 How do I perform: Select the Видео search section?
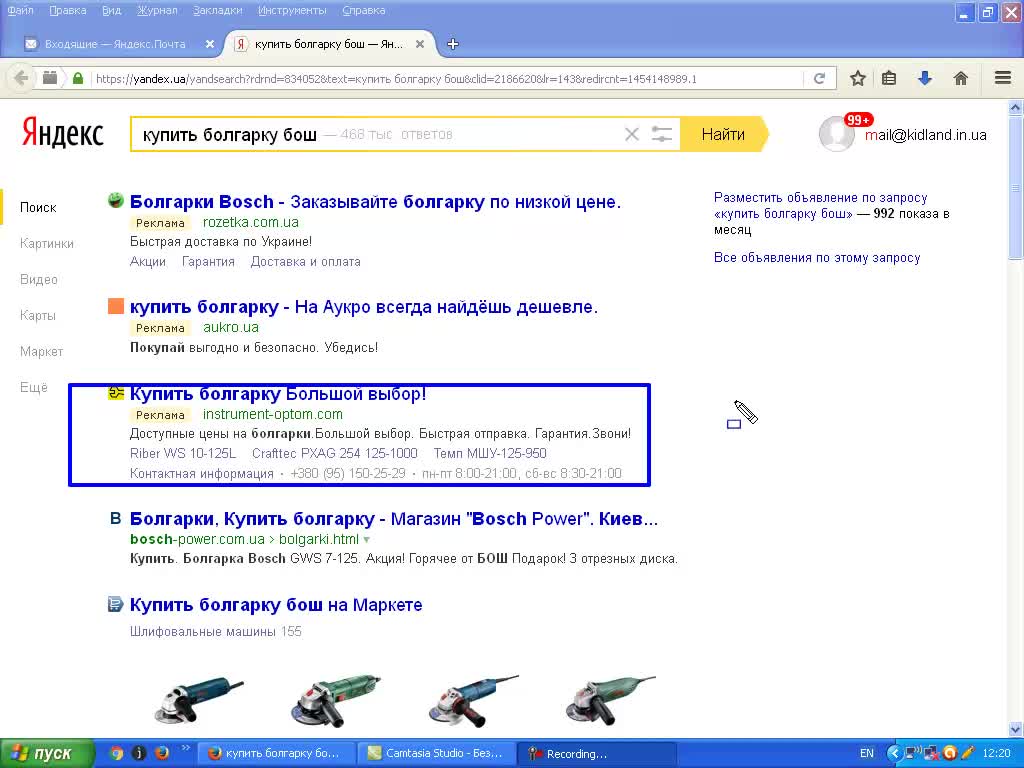click(x=39, y=280)
